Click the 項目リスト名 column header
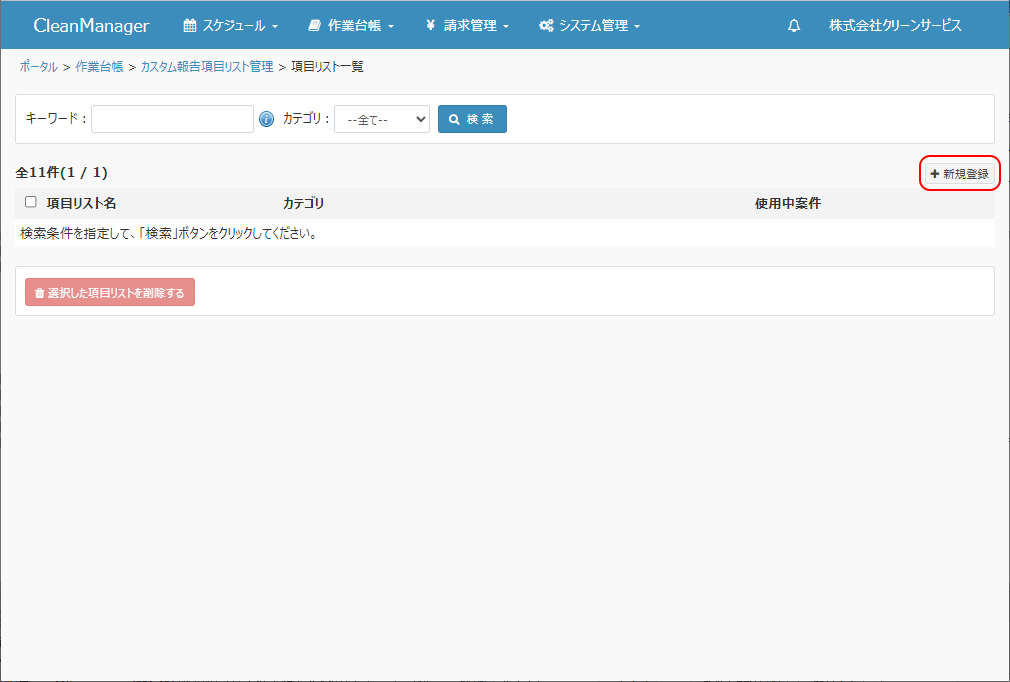 81,203
